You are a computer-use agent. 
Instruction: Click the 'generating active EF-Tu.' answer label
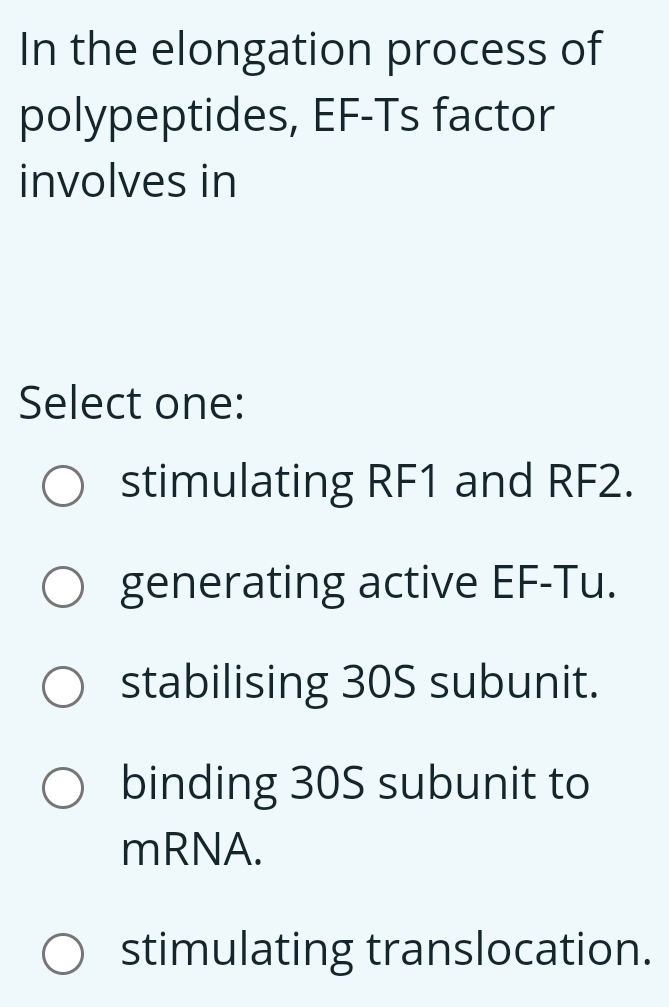369,584
